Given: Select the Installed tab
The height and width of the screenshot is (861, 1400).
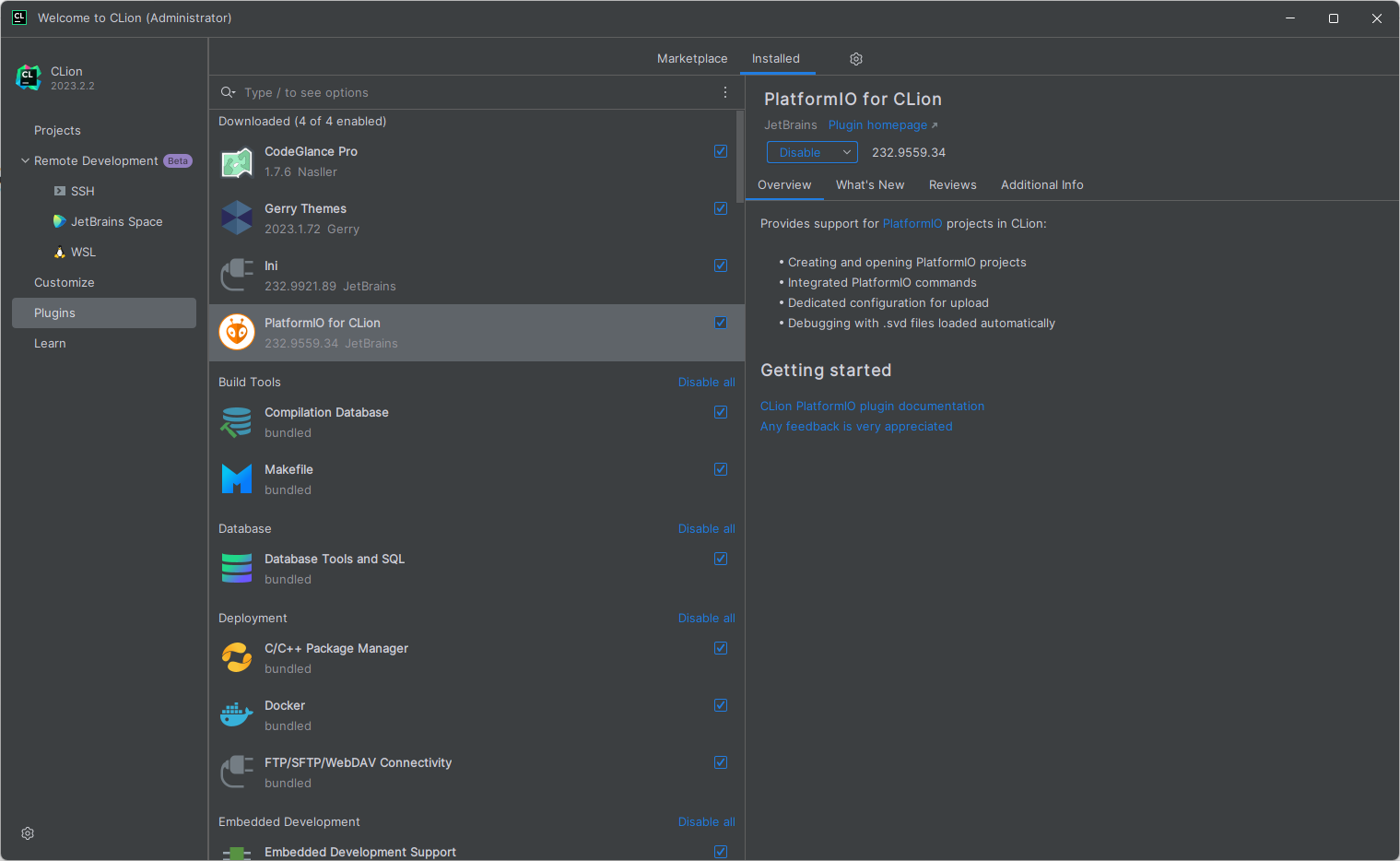Looking at the screenshot, I should 776,58.
